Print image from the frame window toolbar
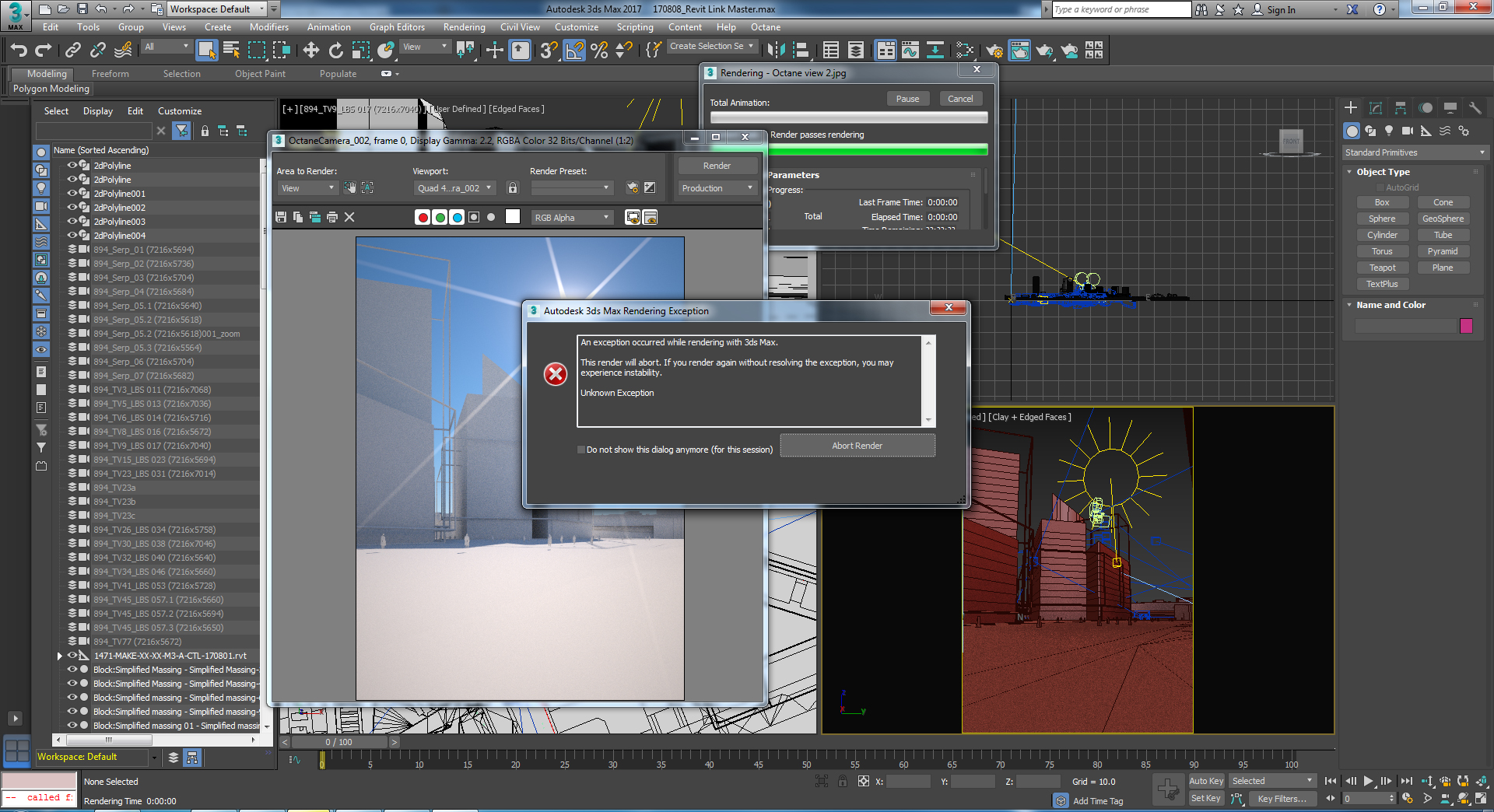The width and height of the screenshot is (1494, 812). click(x=332, y=218)
